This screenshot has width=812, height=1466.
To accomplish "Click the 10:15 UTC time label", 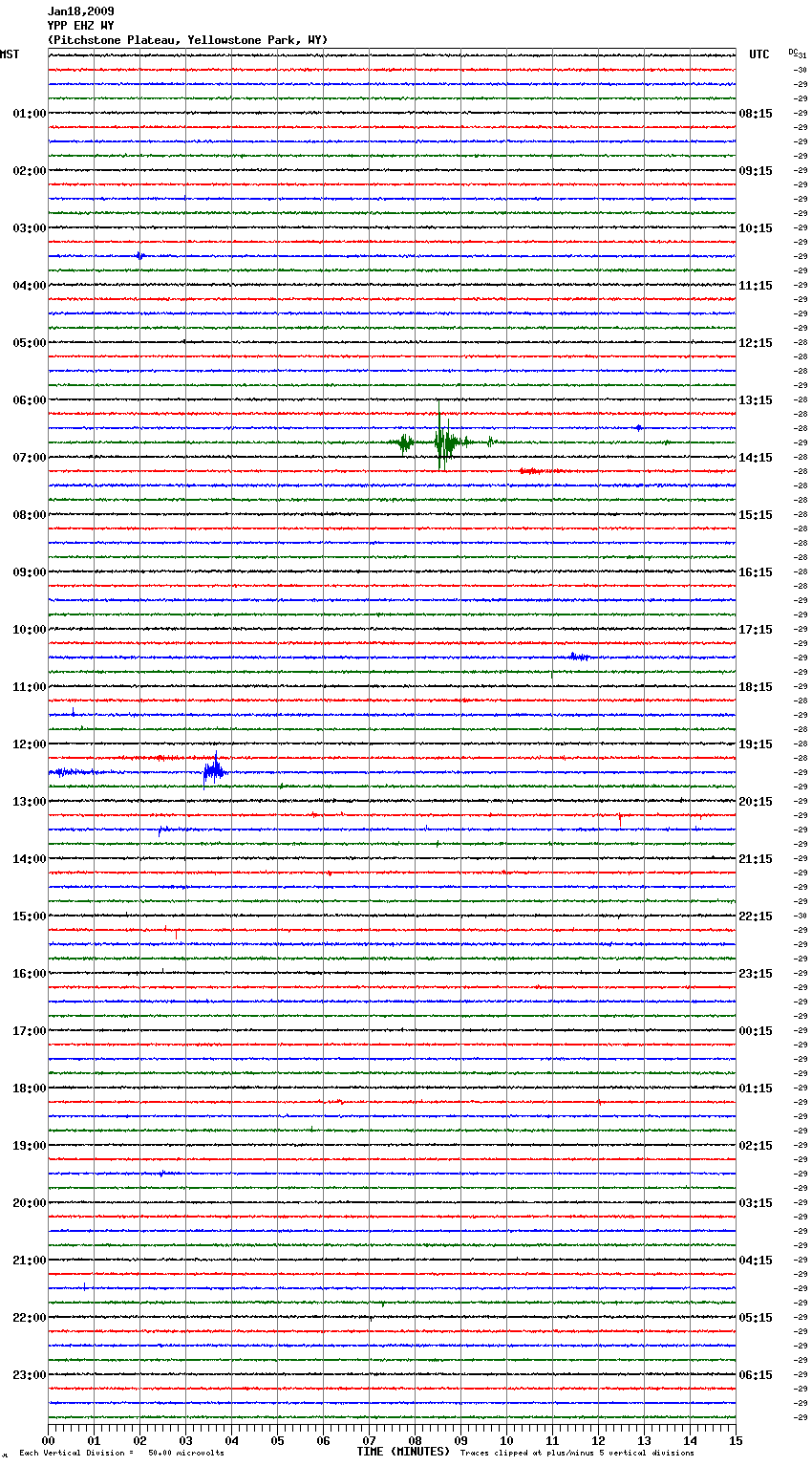I will (x=756, y=228).
